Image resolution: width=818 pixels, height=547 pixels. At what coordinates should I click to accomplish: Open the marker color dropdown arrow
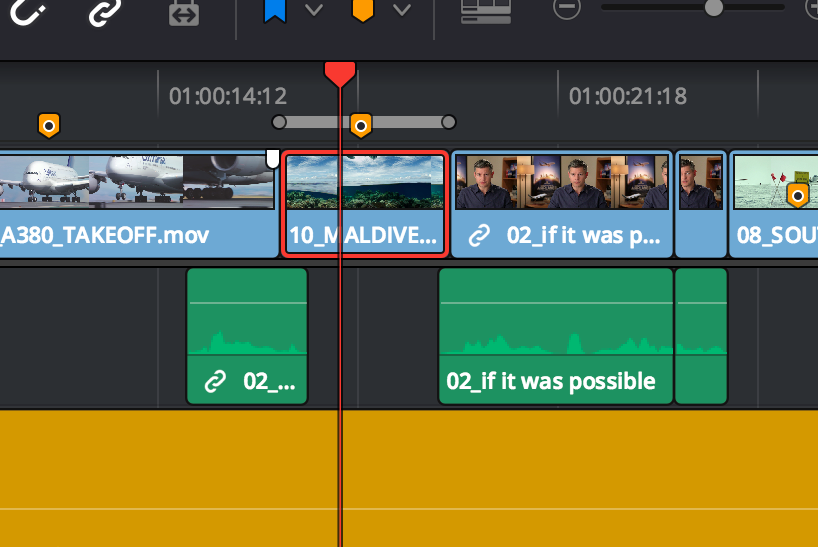(402, 10)
